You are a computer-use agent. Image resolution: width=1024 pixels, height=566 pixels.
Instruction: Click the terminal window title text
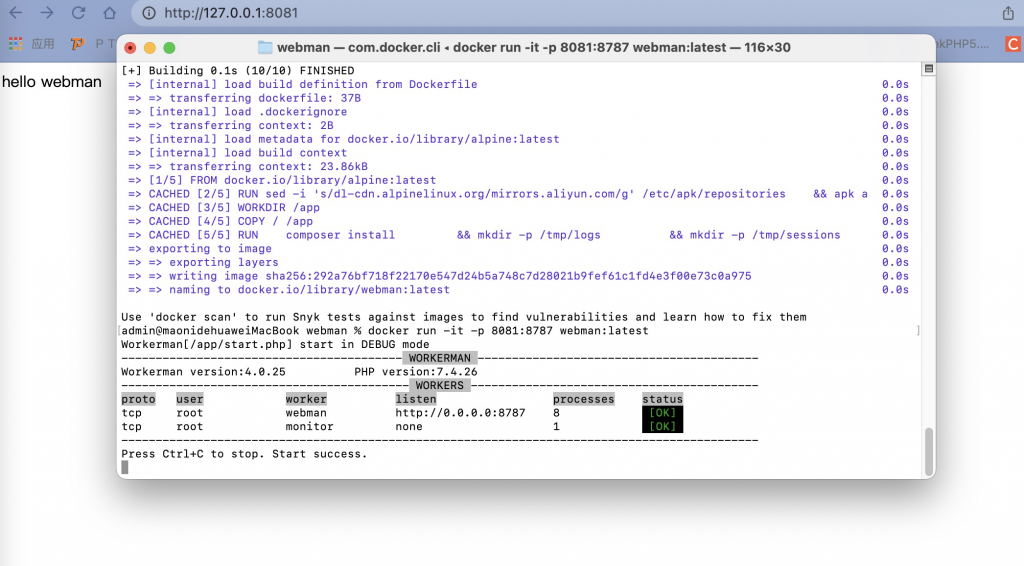click(534, 48)
